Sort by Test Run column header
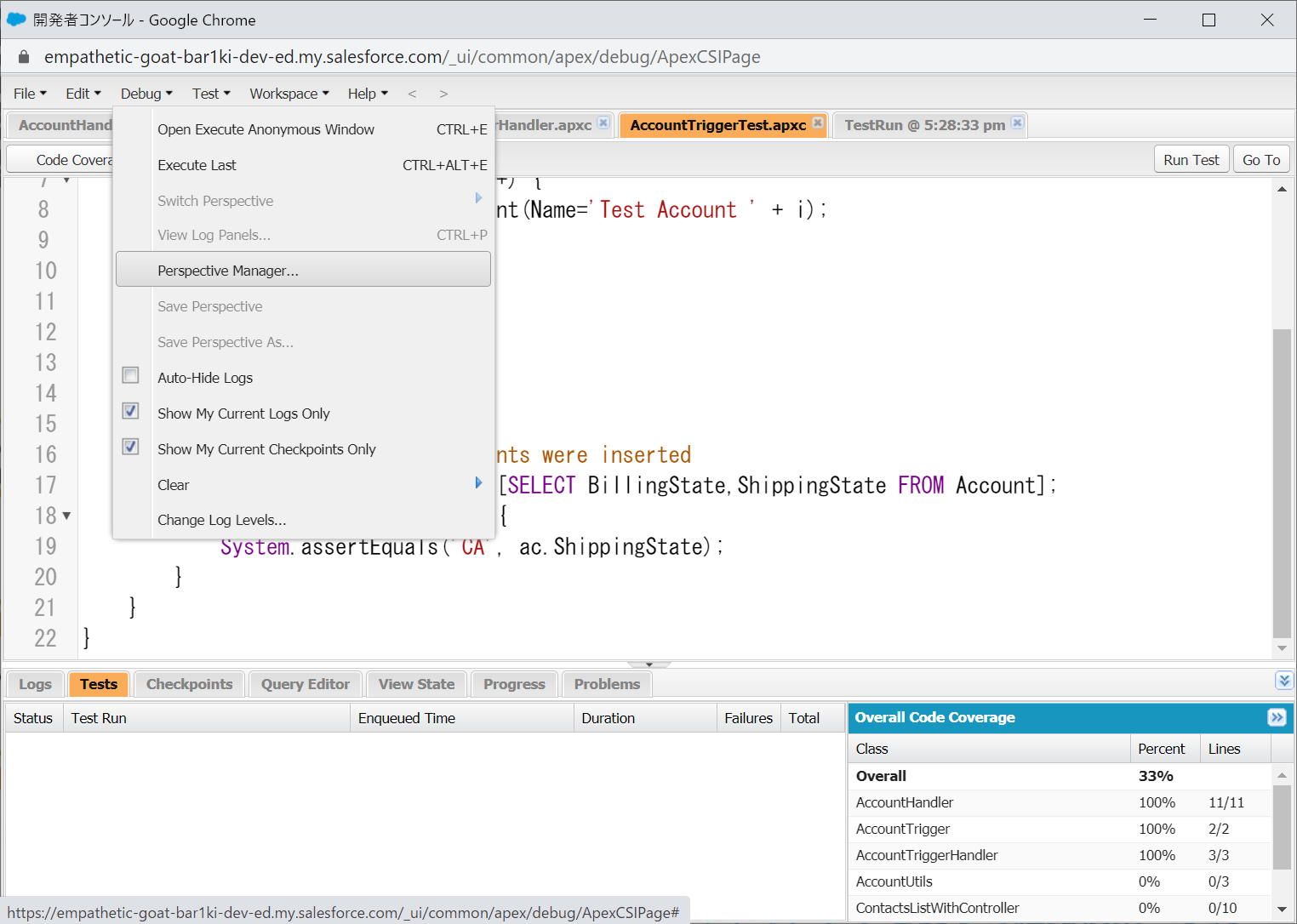Viewport: 1297px width, 924px height. [x=207, y=718]
